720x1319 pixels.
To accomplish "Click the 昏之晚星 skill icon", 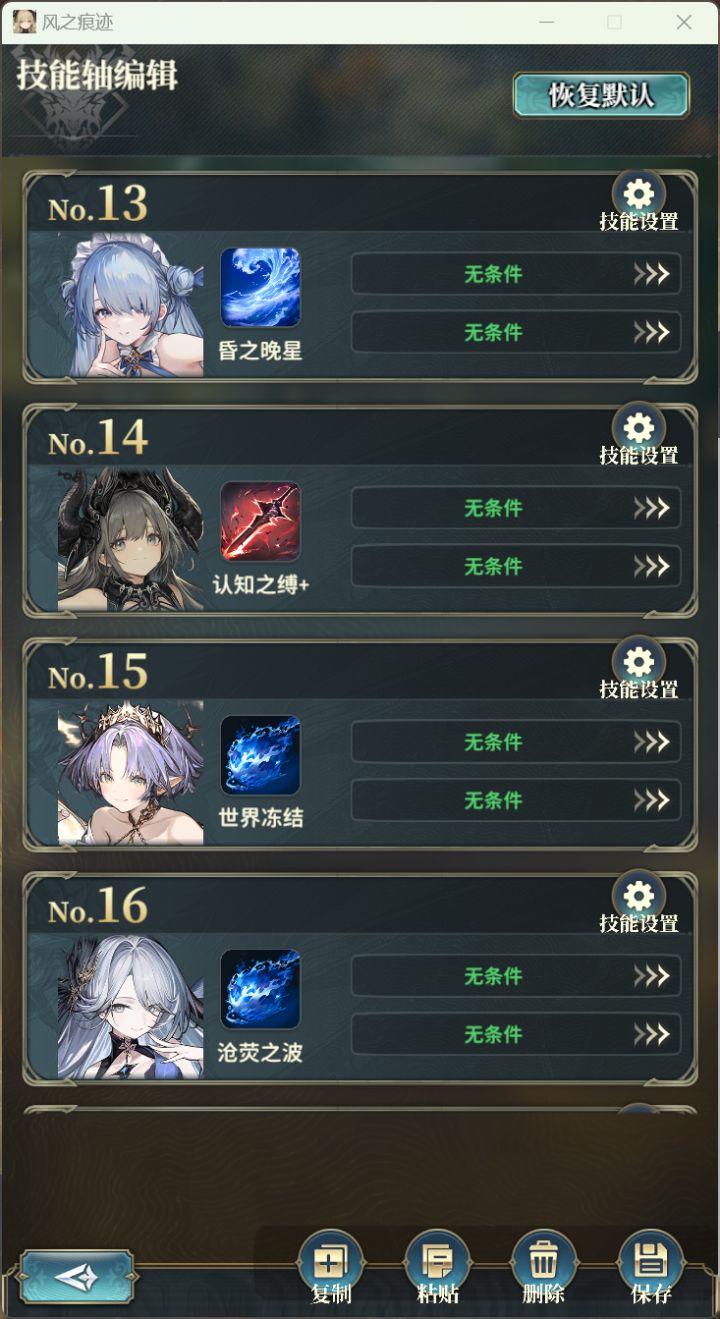I will click(x=260, y=287).
